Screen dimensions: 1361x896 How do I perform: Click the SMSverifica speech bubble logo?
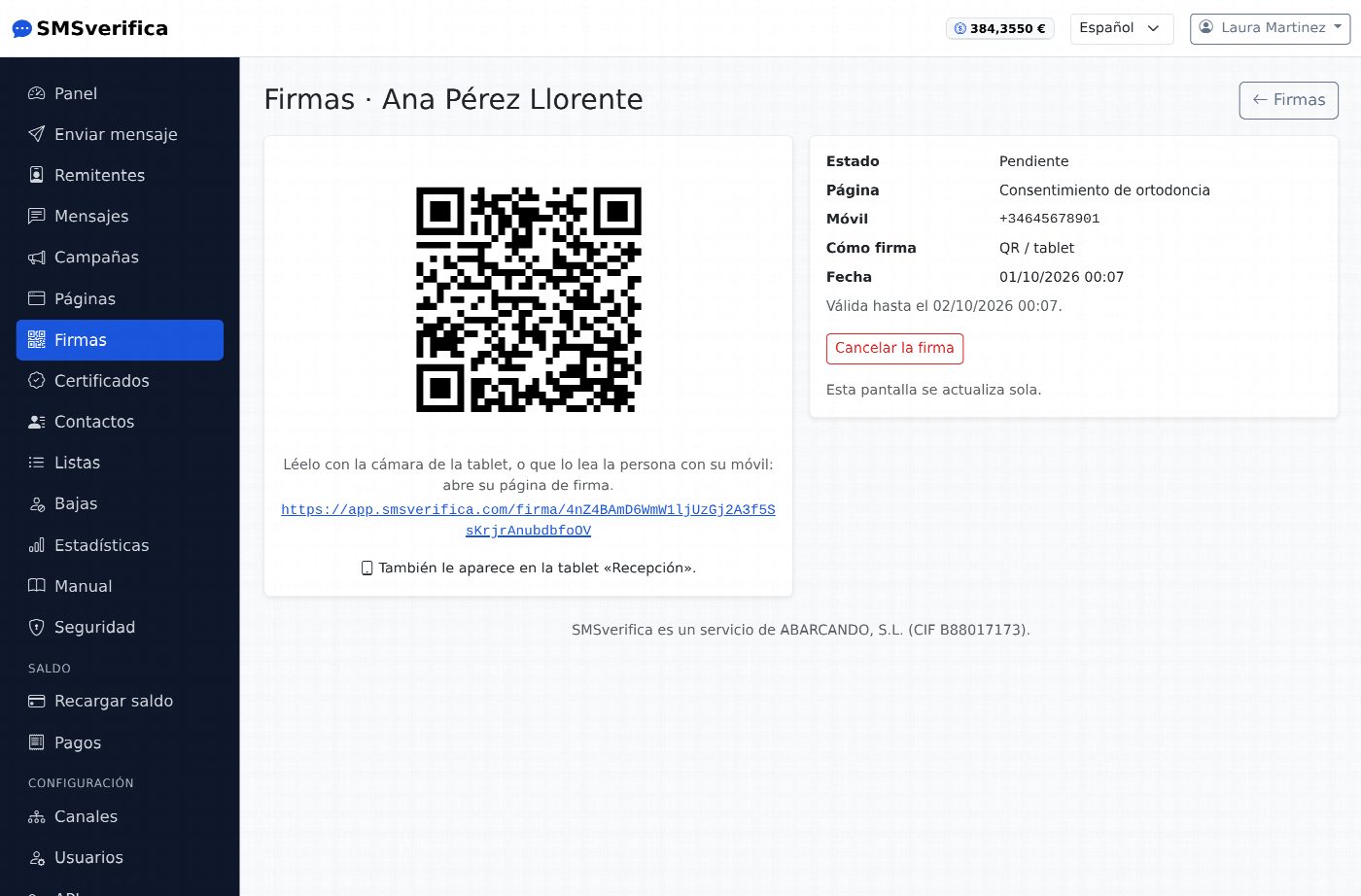[x=22, y=29]
